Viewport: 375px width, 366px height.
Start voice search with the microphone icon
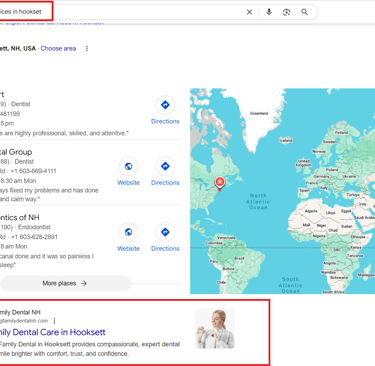tap(269, 12)
